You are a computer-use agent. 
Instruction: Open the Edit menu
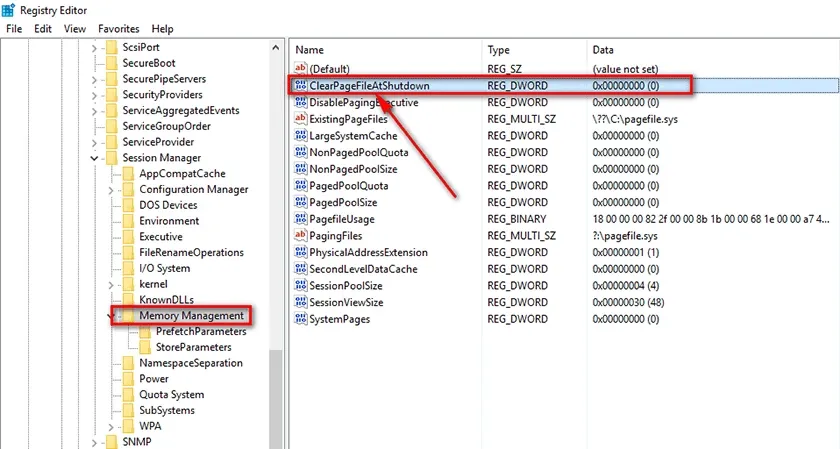click(43, 29)
